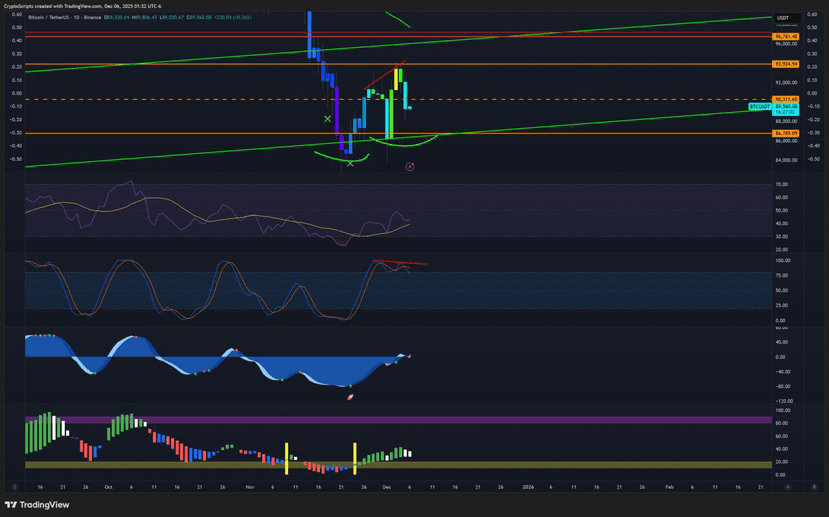The image size is (829, 517).
Task: Click the 92,000.00 price axis value
Action: point(786,82)
